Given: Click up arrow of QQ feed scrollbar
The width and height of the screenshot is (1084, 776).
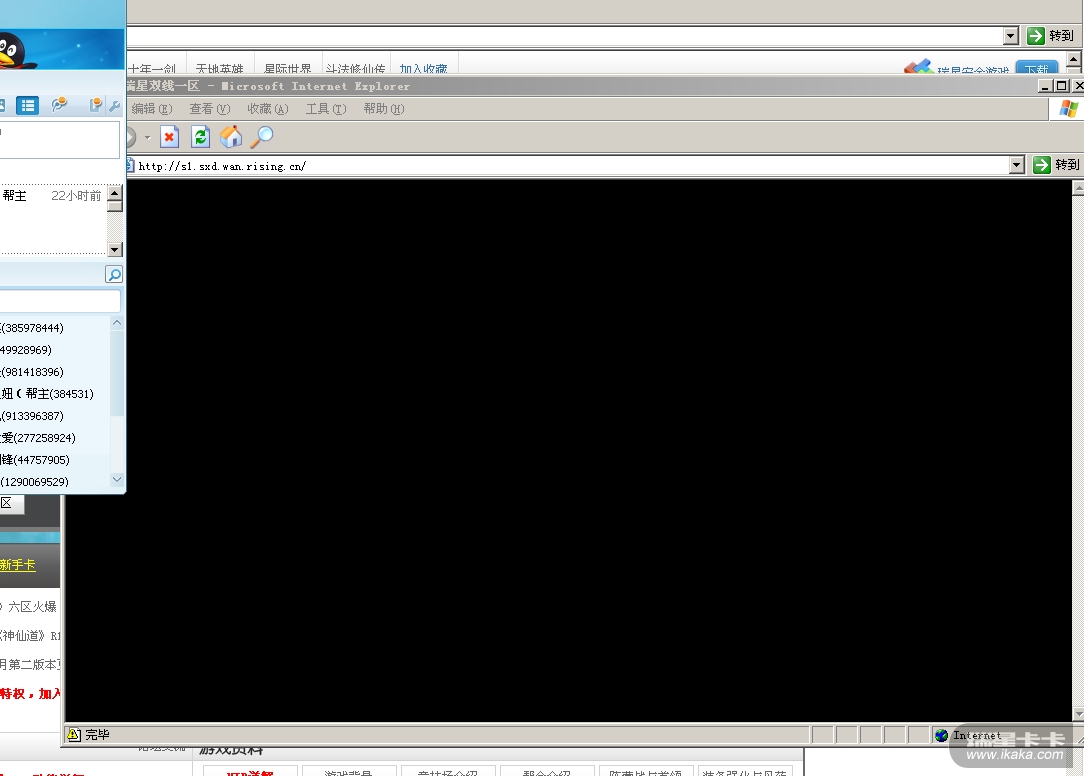Looking at the screenshot, I should [115, 192].
